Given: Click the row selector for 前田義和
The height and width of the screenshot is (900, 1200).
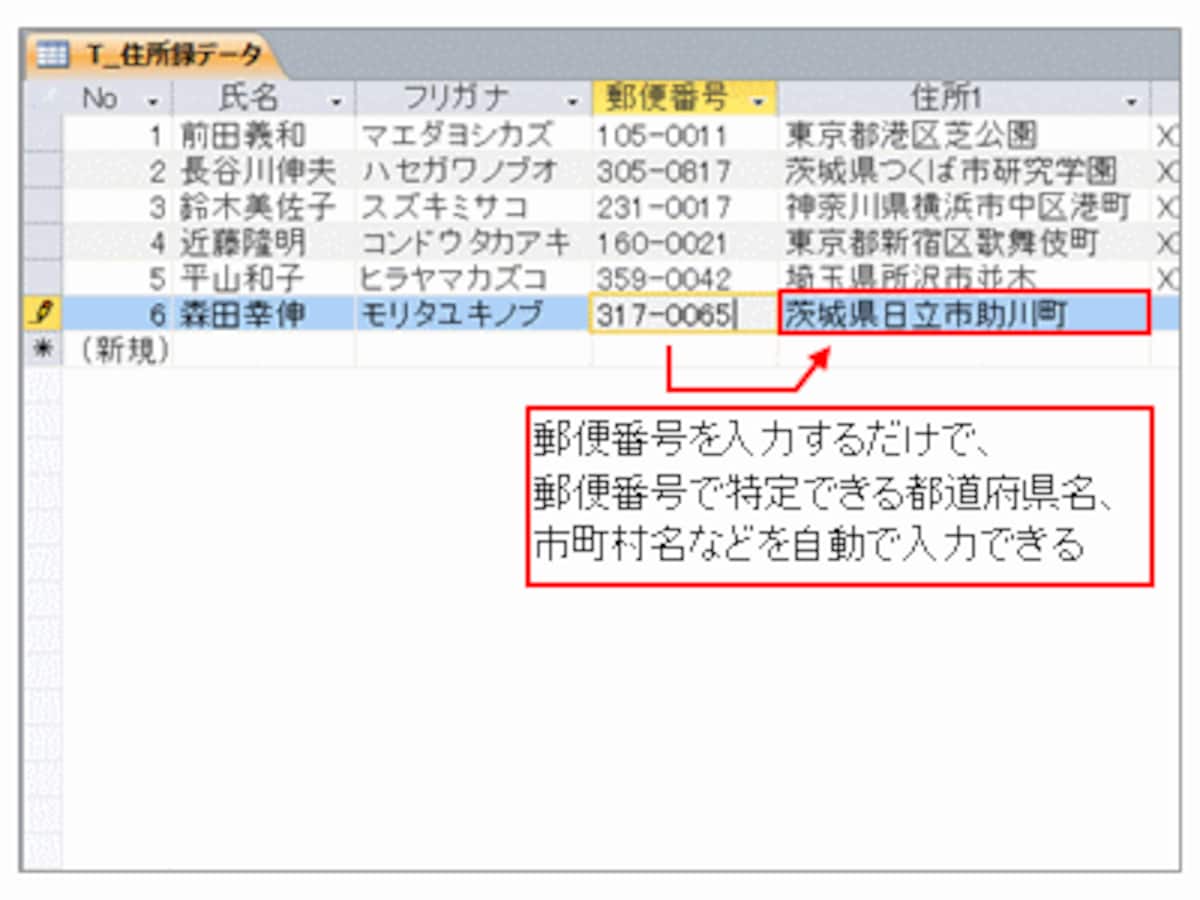Looking at the screenshot, I should (43, 135).
